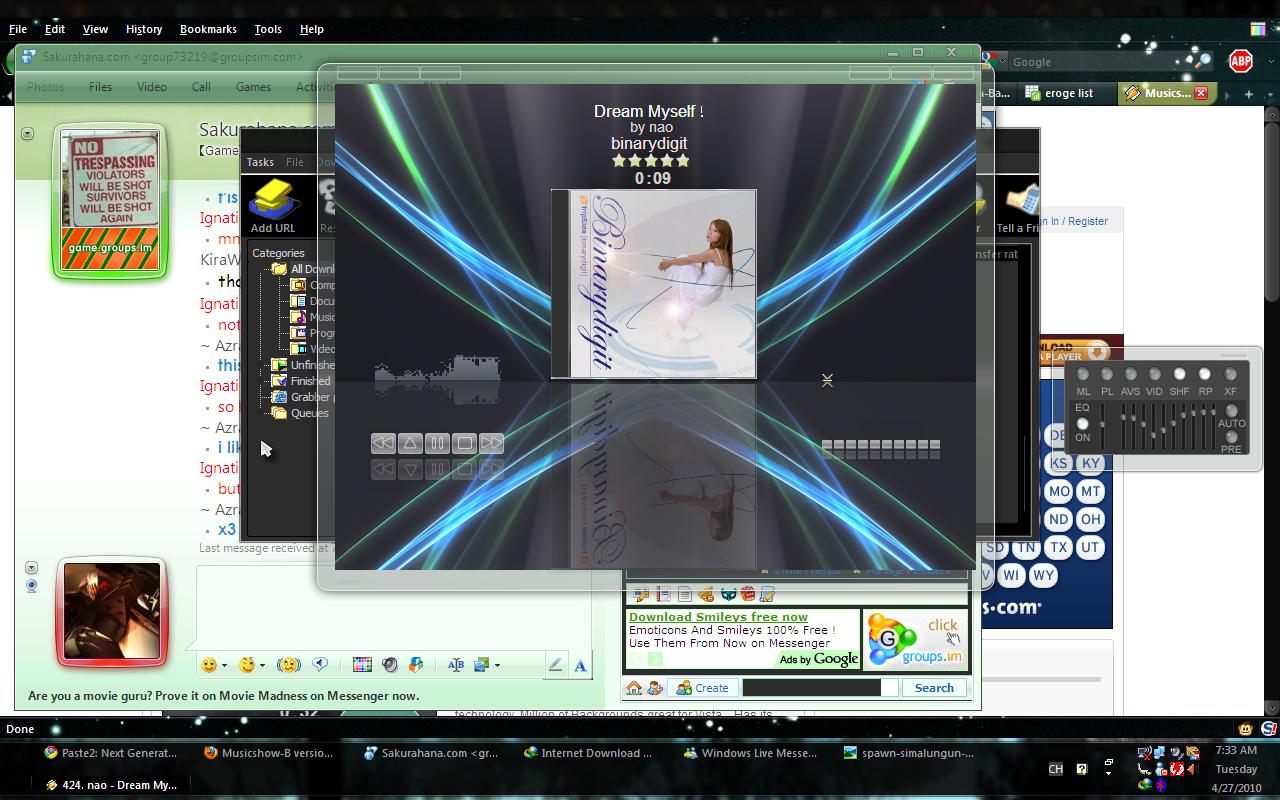Click the Movie Madness Messenger ad text
1280x800 pixels.
[223, 696]
